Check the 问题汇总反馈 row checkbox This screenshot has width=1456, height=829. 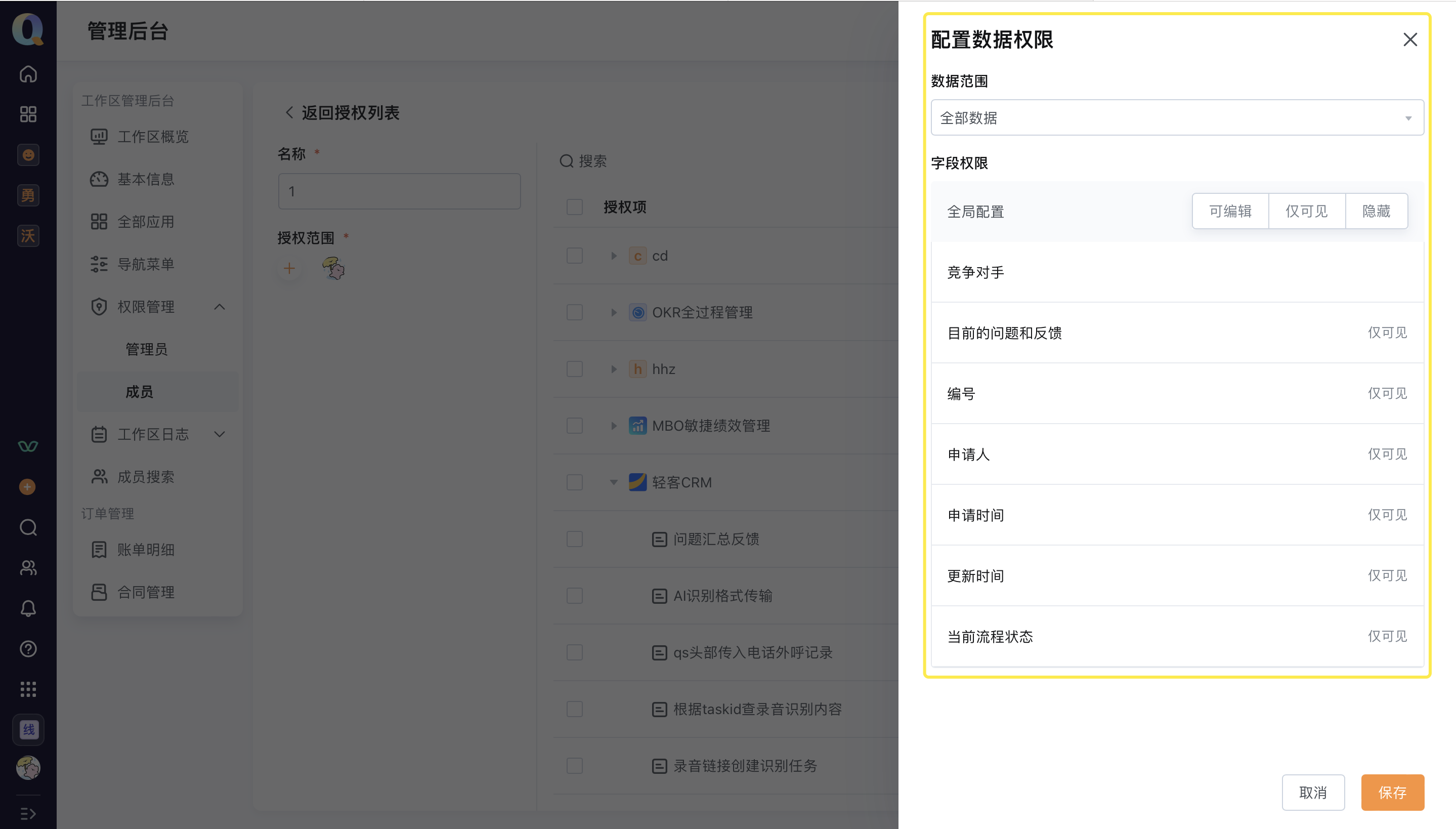point(575,539)
